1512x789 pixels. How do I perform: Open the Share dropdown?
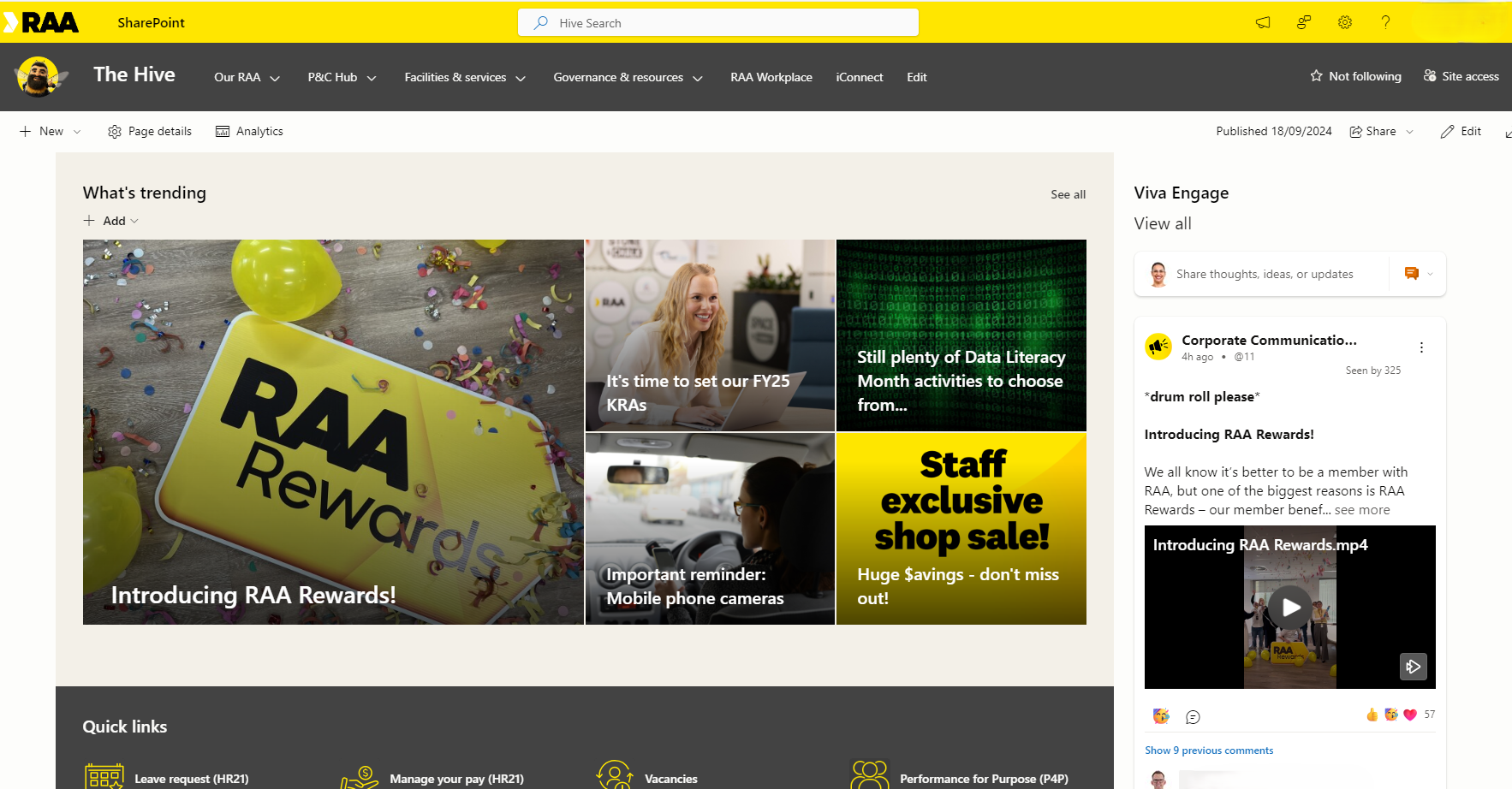(x=1381, y=132)
